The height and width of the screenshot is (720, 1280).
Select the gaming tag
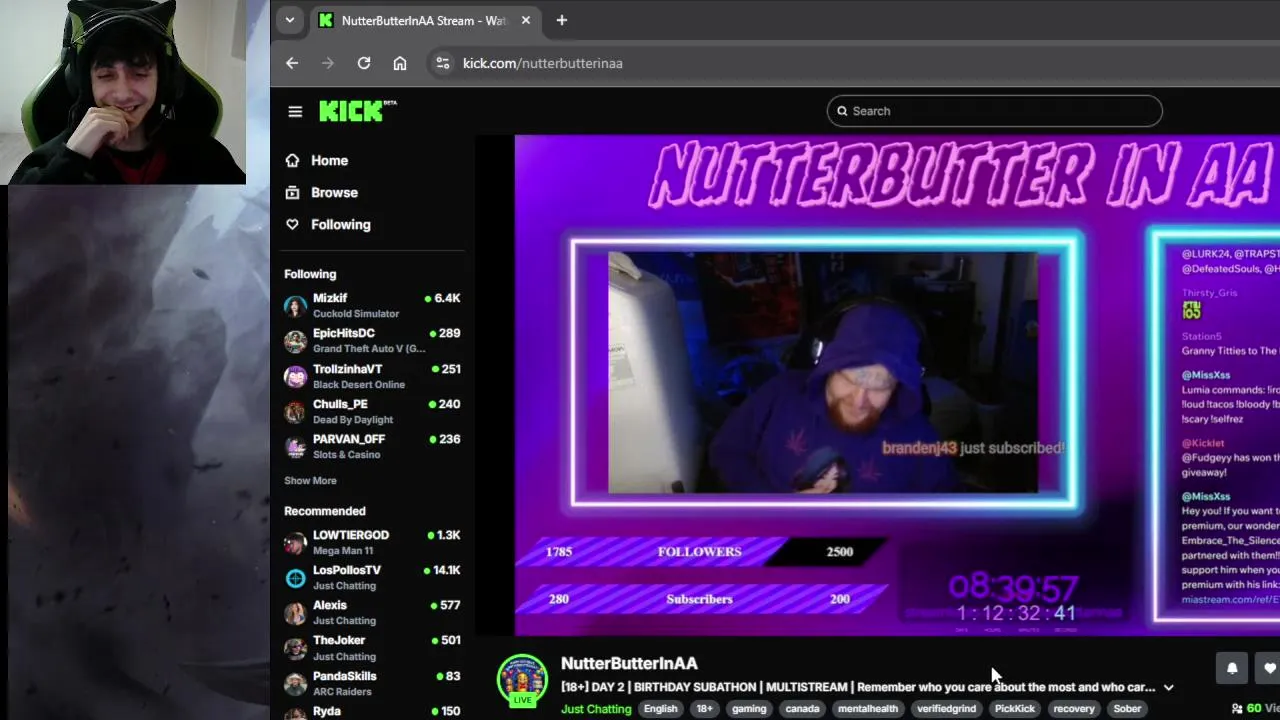click(x=749, y=709)
